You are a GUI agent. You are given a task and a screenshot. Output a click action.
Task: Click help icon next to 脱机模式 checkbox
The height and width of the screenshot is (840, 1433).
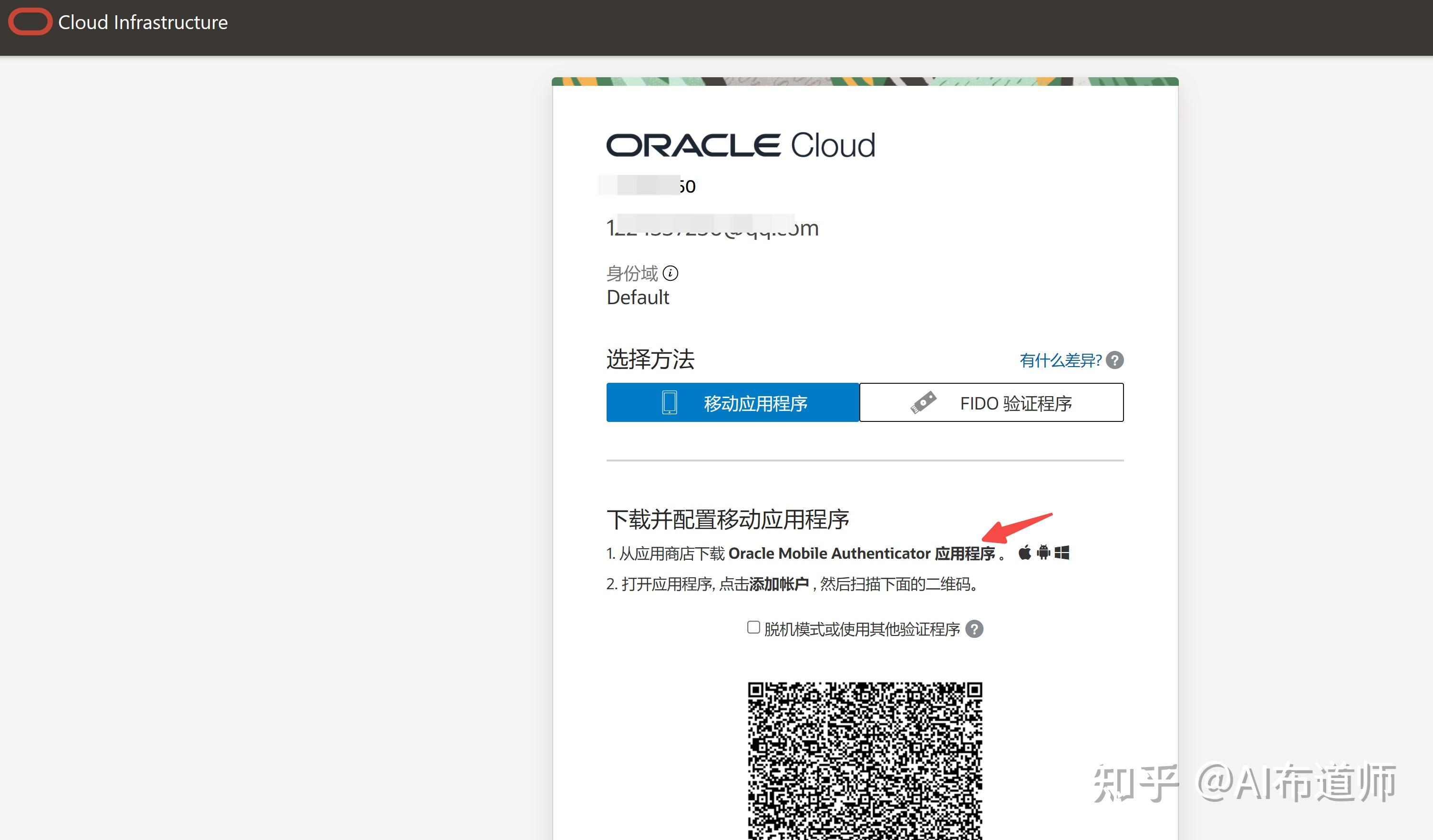[974, 629]
